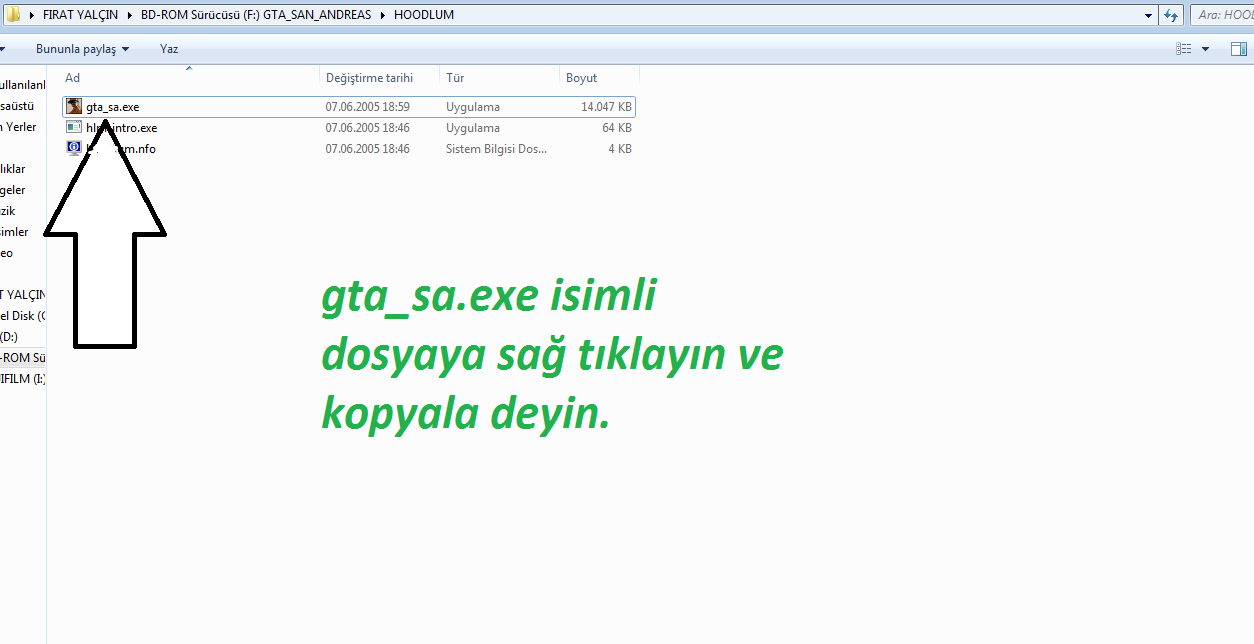Click in the Ara: HOODLUM search box
The width and height of the screenshot is (1254, 644).
point(1222,15)
